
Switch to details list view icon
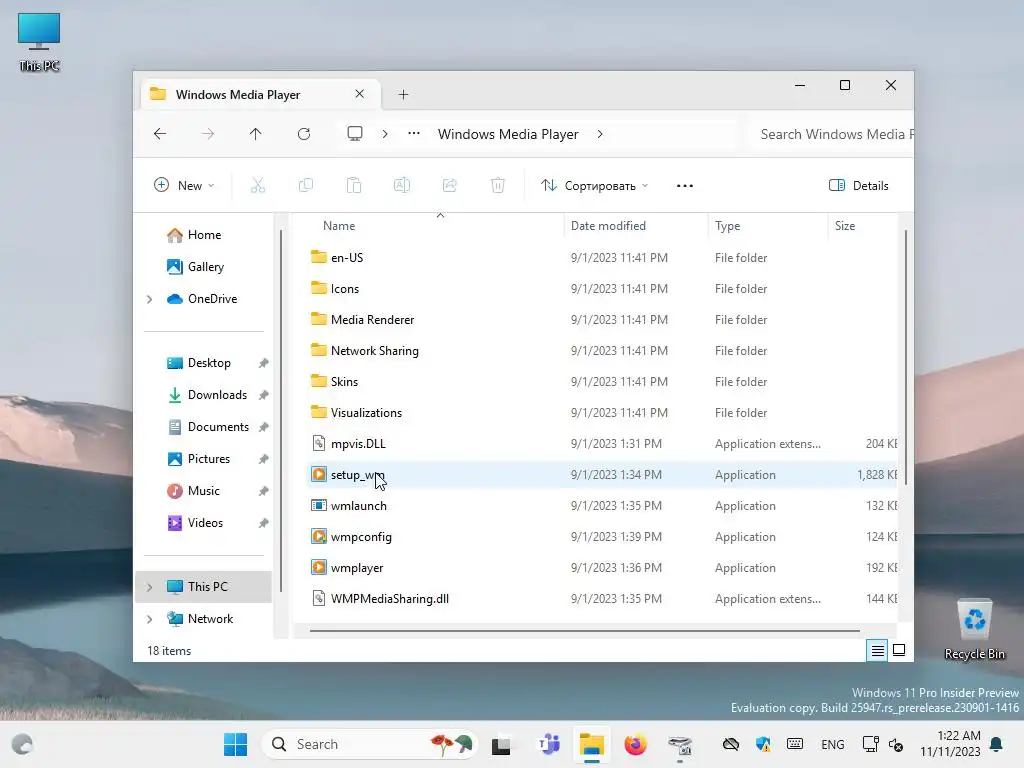[x=877, y=650]
